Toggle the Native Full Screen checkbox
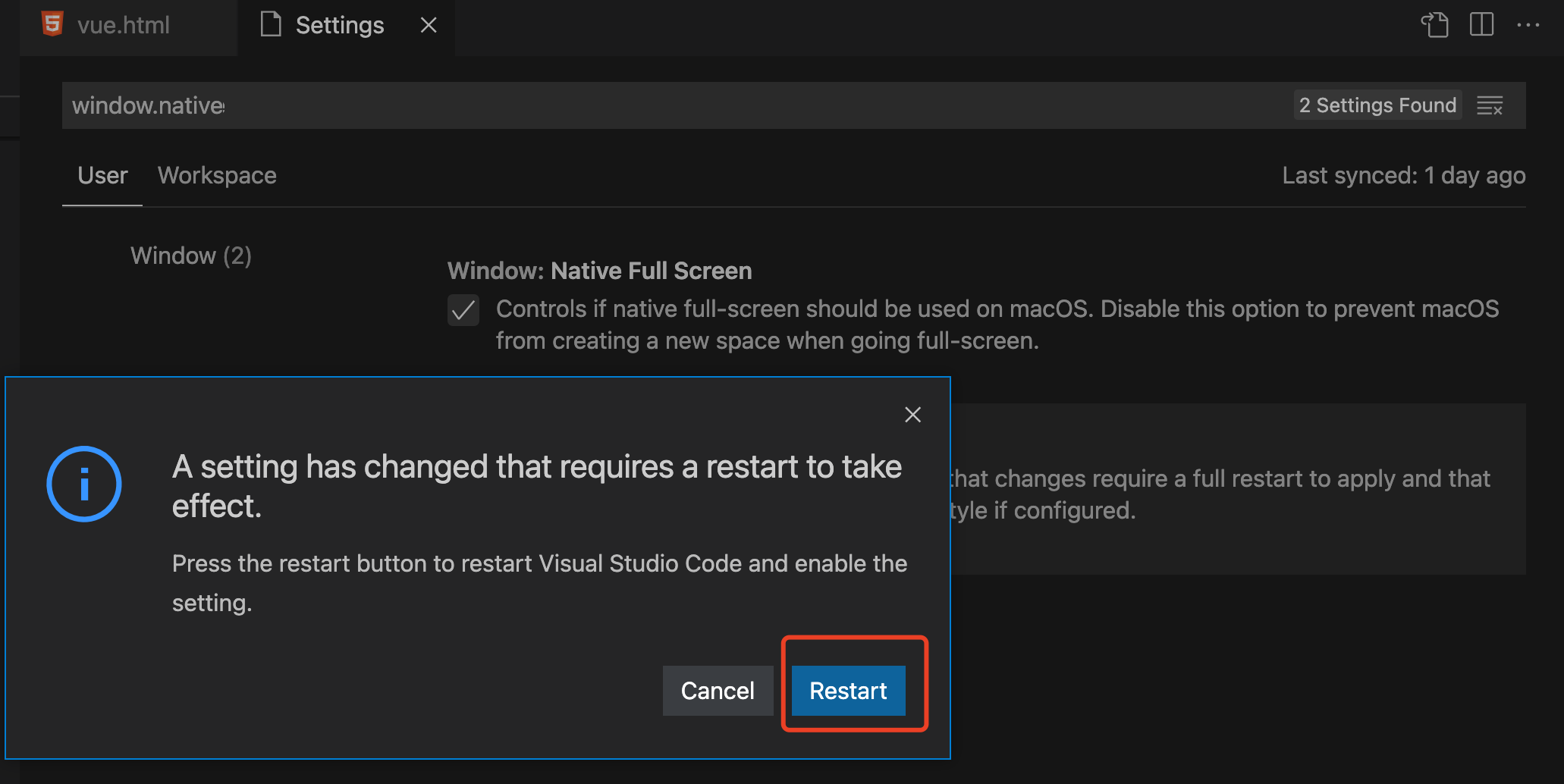The height and width of the screenshot is (784, 1564). pyautogui.click(x=463, y=310)
